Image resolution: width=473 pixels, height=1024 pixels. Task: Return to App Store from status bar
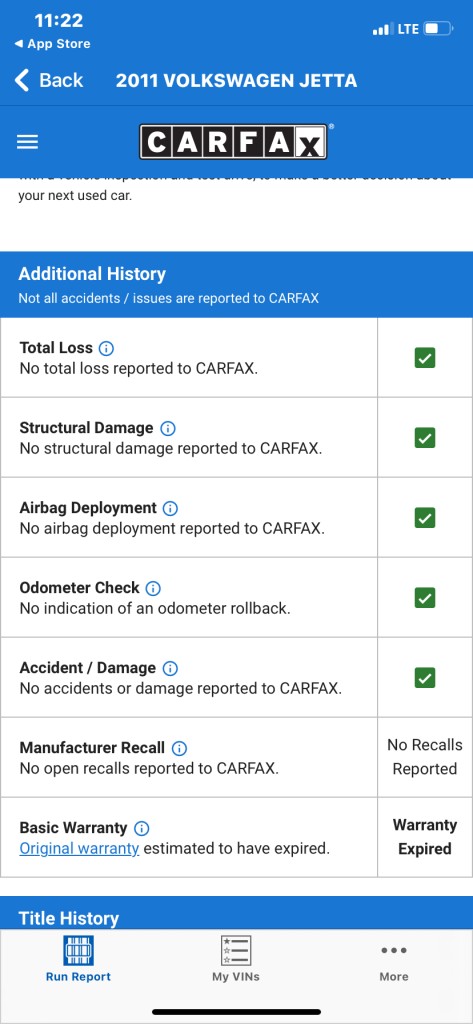tap(52, 44)
